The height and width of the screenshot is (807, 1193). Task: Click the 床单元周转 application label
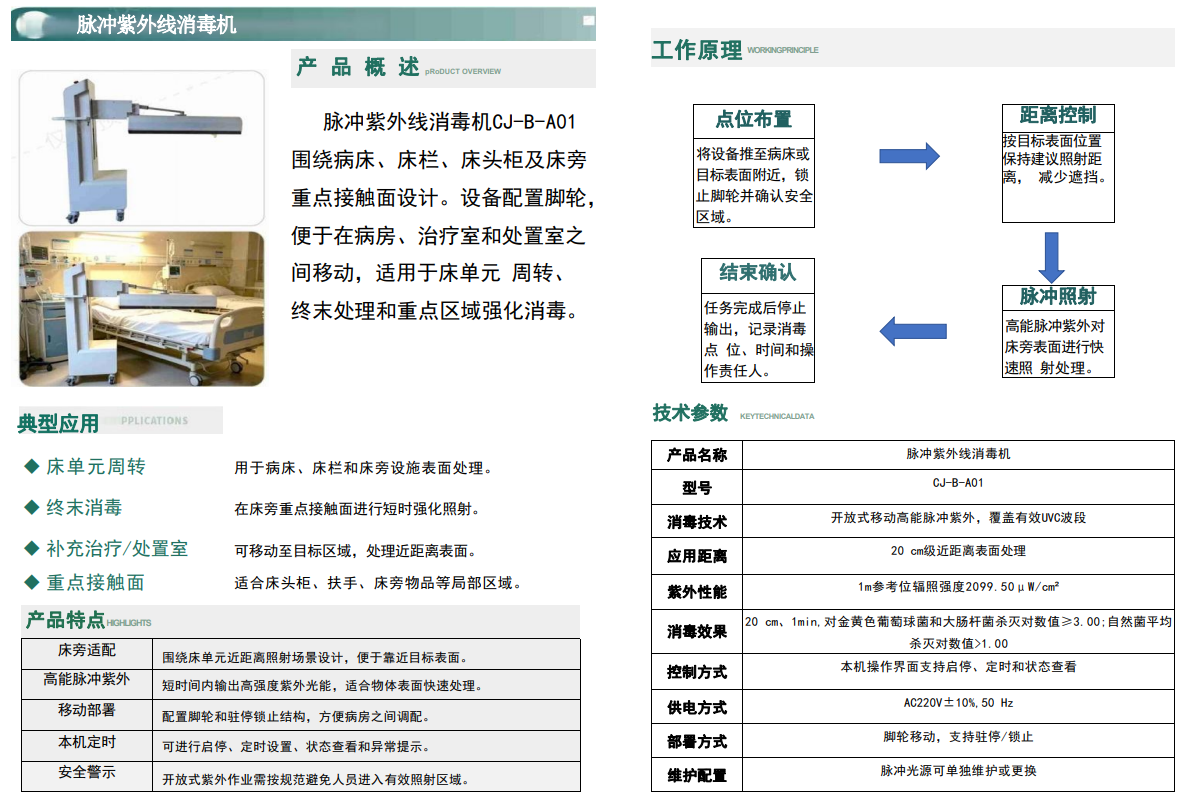[96, 466]
